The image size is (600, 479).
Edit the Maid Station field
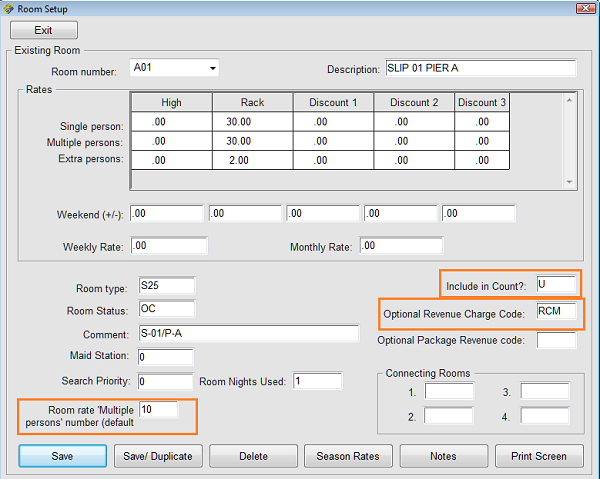[166, 357]
